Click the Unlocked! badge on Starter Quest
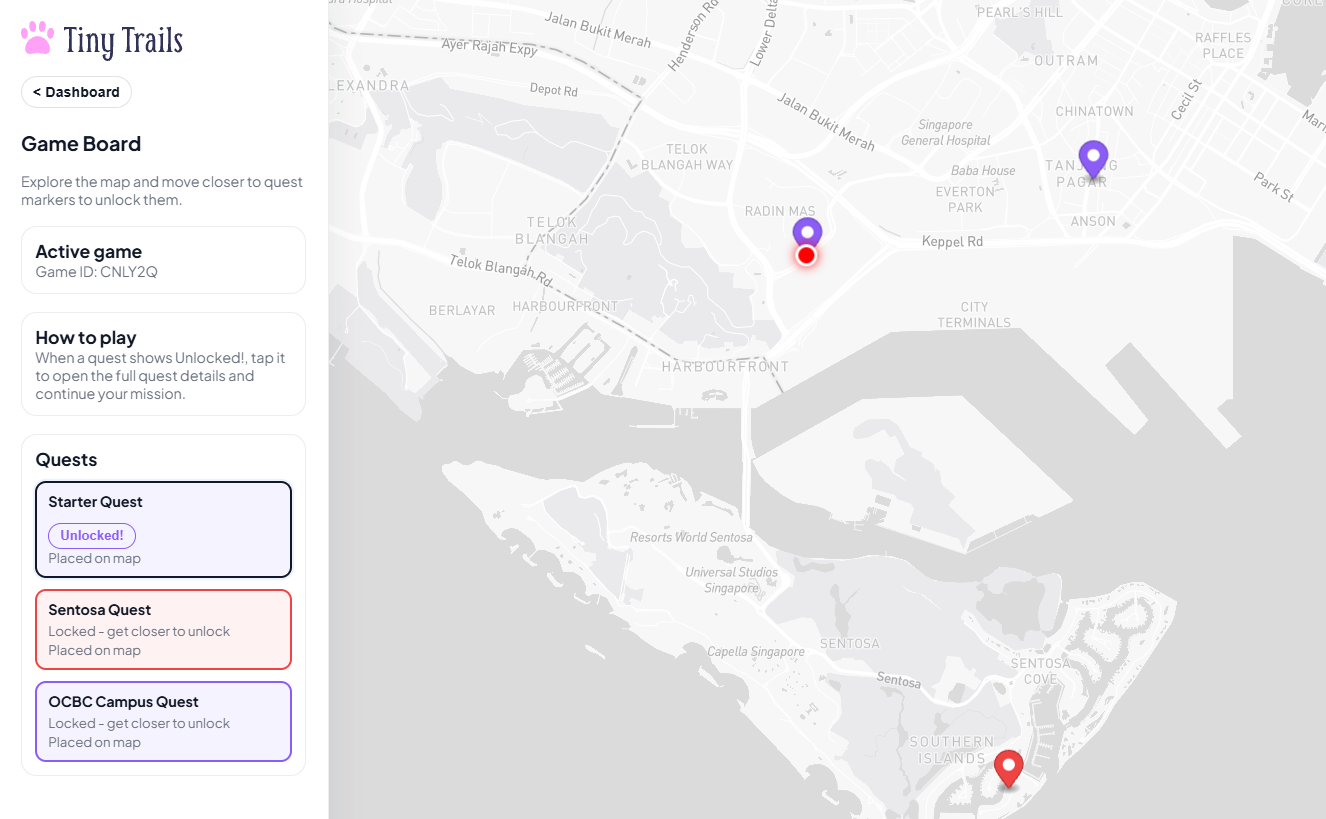 (x=91, y=535)
